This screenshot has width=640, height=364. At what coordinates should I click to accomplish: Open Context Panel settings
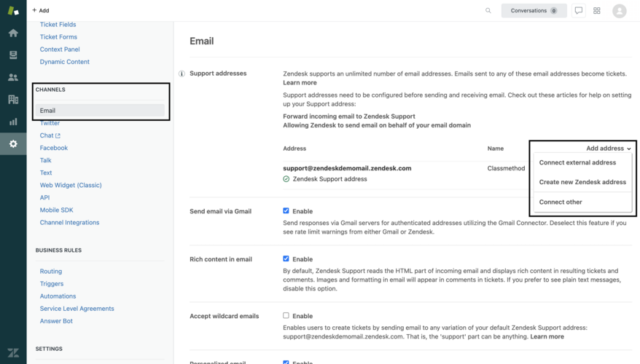click(x=60, y=49)
